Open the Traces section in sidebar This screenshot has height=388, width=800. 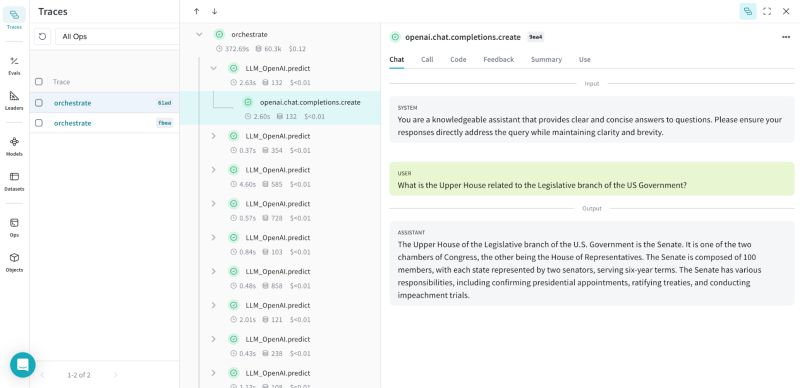(14, 18)
